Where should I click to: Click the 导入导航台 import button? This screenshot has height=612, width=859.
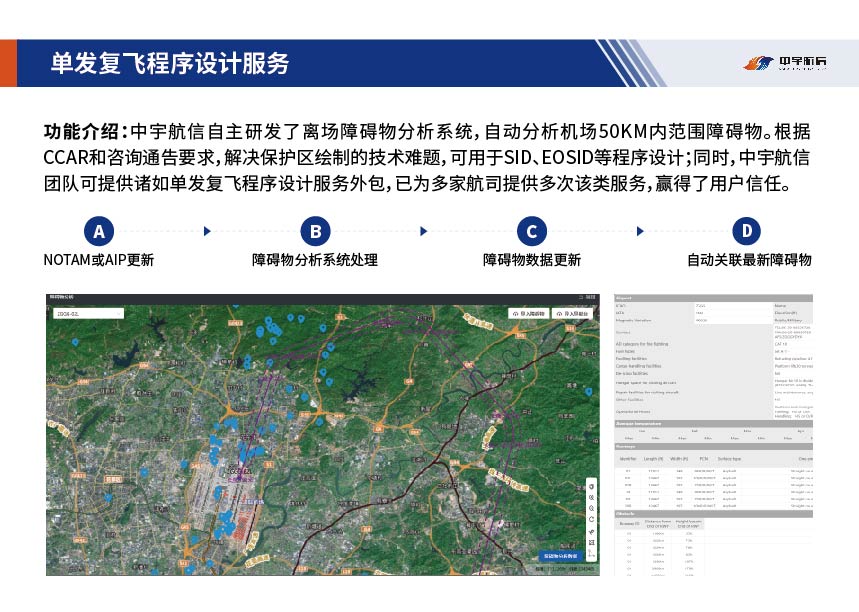572,314
